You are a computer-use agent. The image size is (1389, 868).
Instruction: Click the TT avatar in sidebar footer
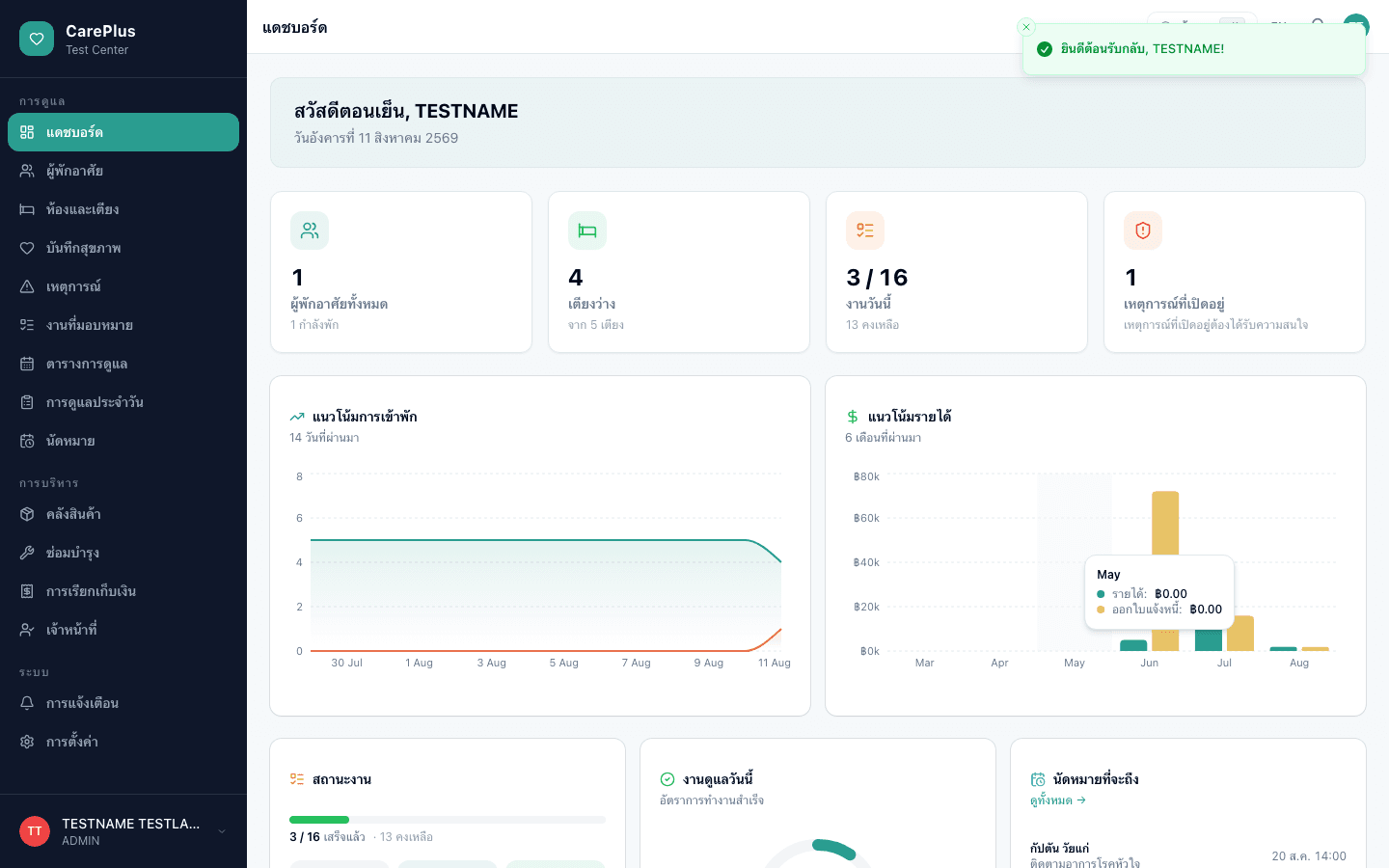click(35, 831)
